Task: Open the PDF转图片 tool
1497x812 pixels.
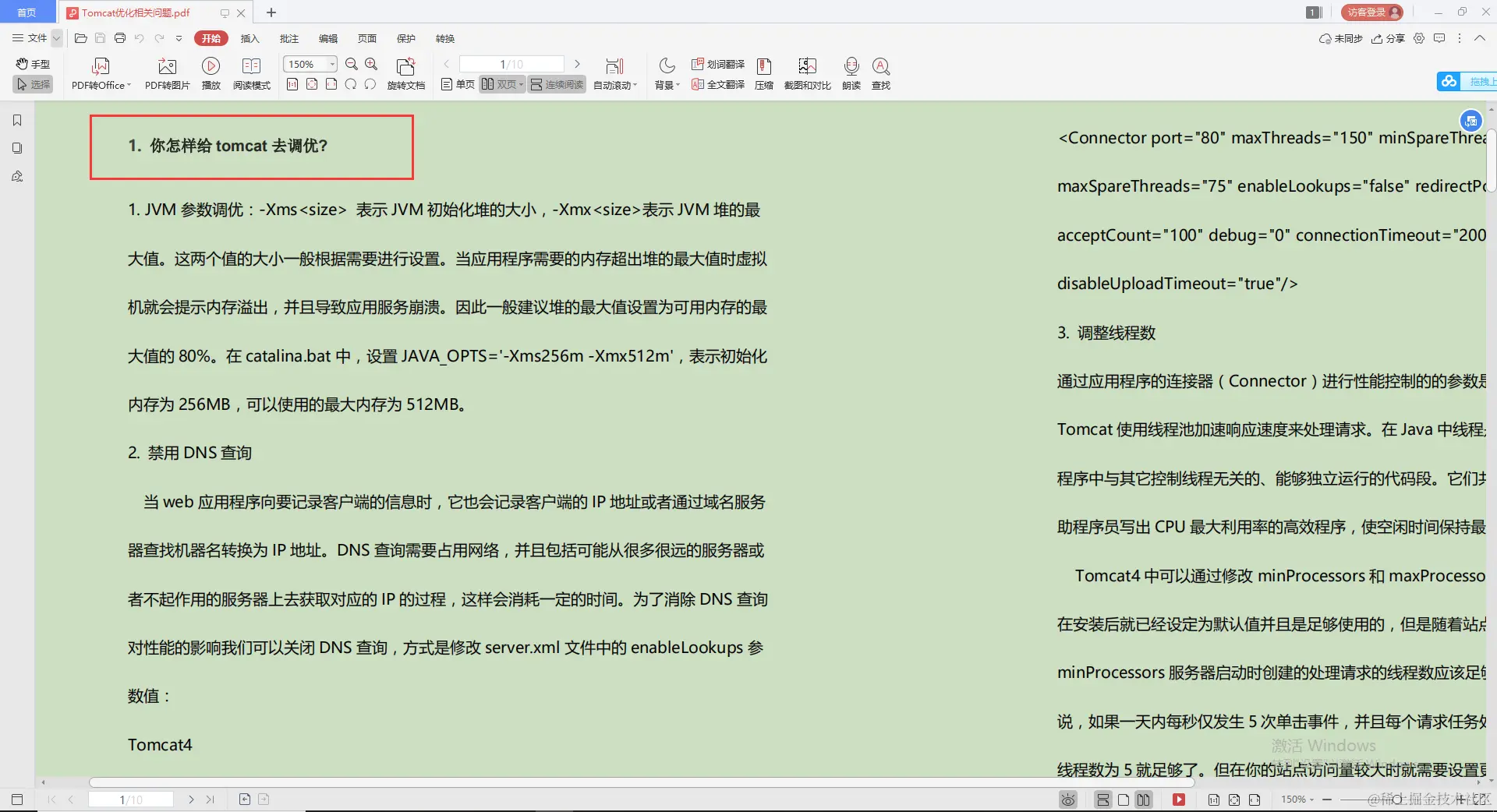Action: point(166,72)
